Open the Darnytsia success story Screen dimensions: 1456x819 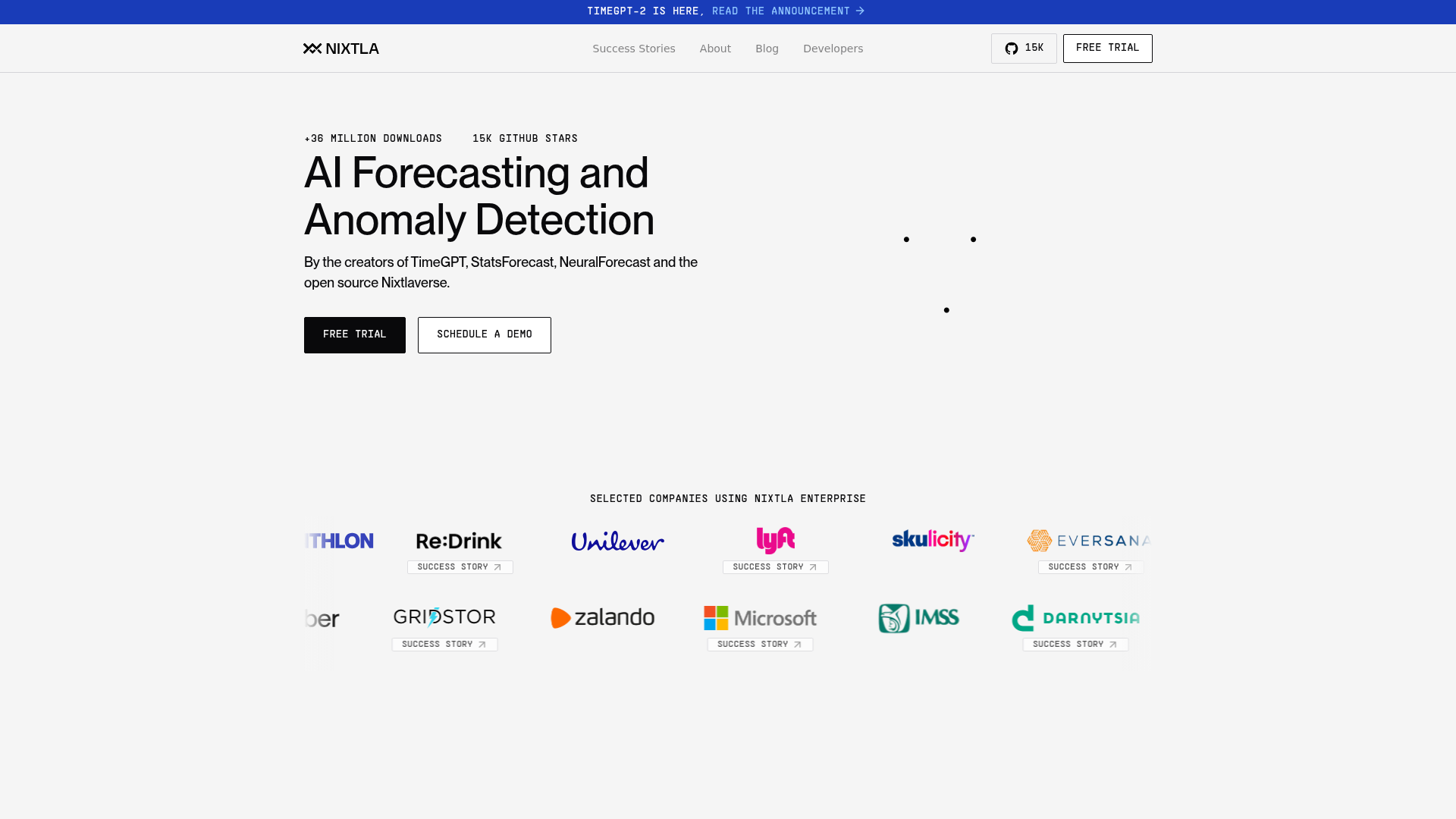pos(1075,644)
